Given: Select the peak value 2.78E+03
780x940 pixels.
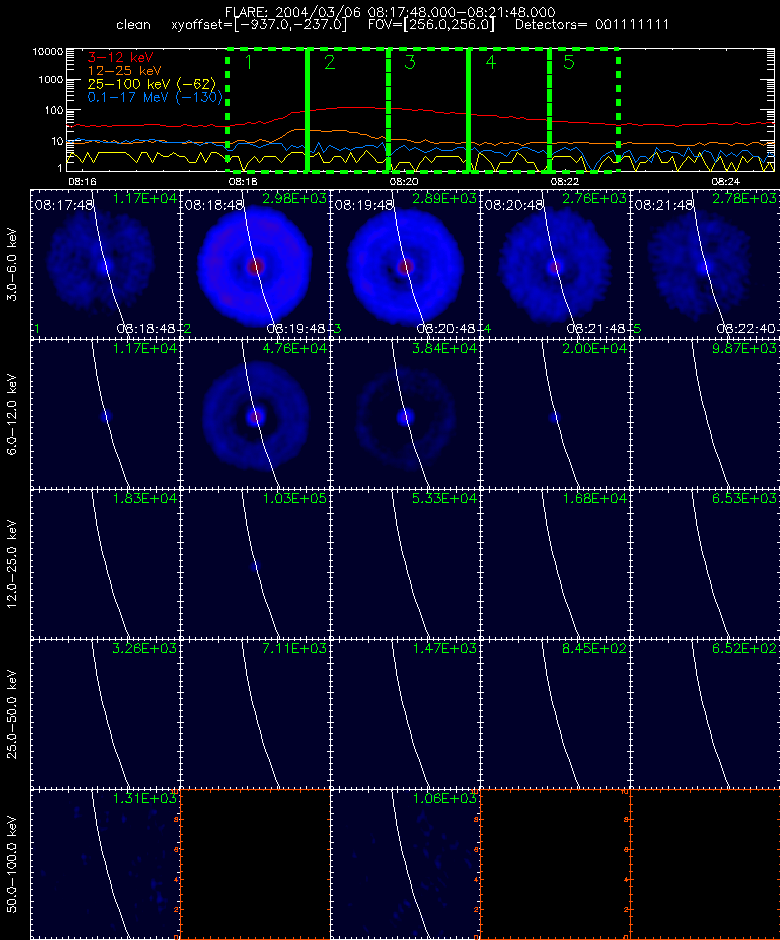Looking at the screenshot, I should coord(745,198).
